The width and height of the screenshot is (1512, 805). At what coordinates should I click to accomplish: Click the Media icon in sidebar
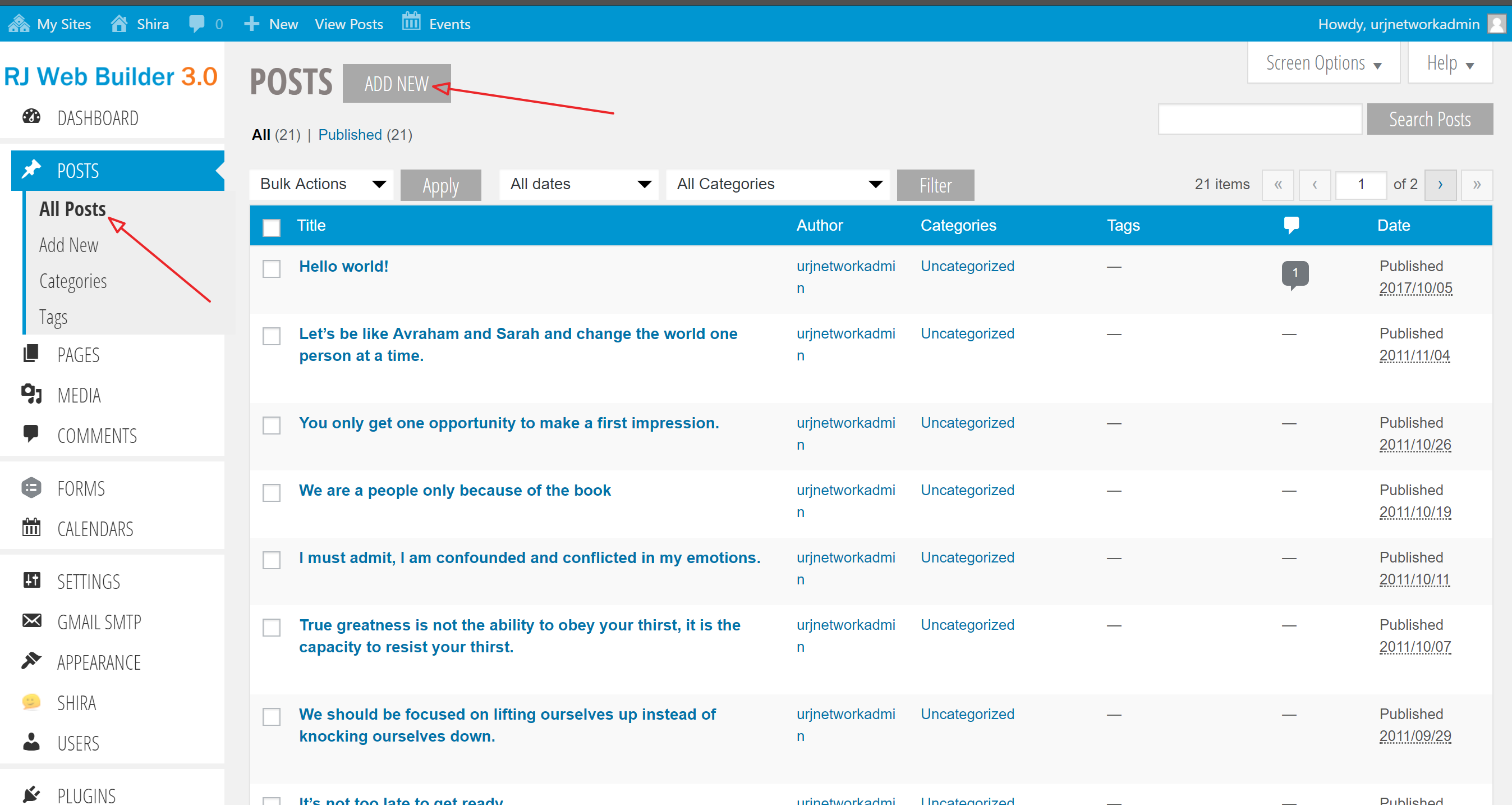31,394
